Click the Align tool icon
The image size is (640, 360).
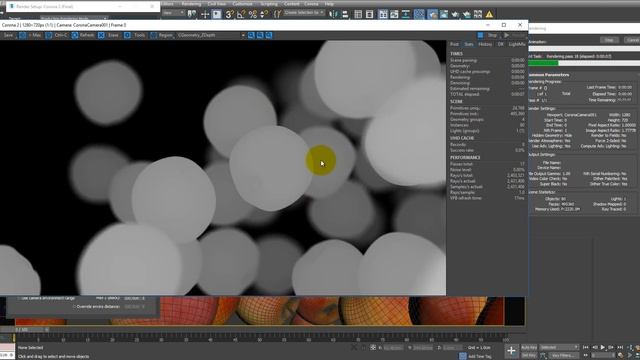coord(345,14)
